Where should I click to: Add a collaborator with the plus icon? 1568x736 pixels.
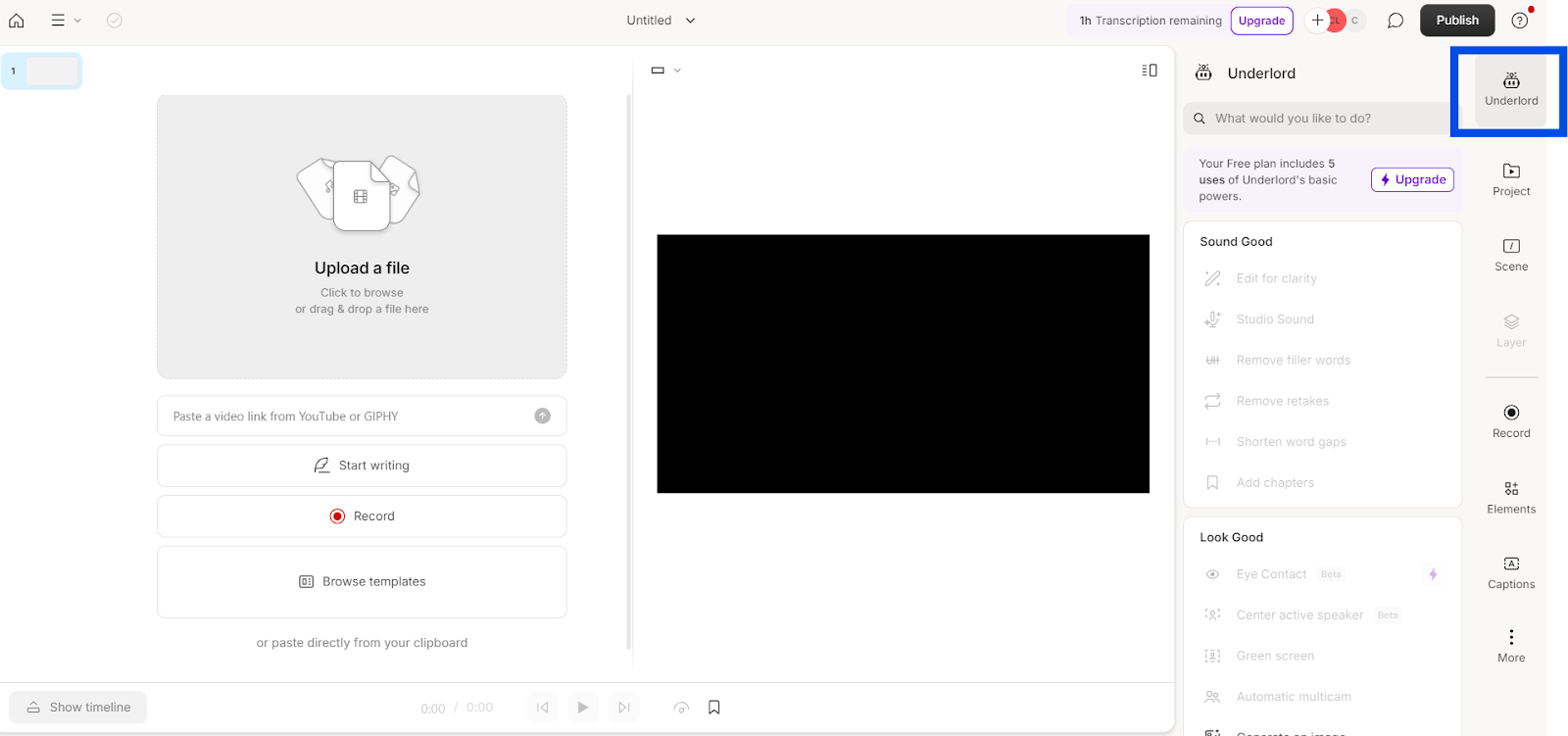1317,21
